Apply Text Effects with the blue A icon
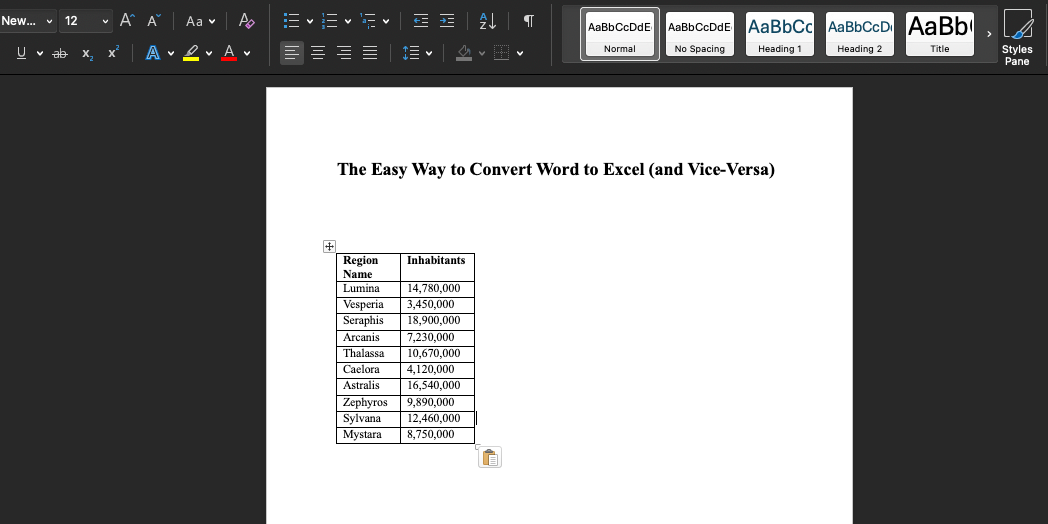This screenshot has width=1048, height=524. tap(153, 53)
